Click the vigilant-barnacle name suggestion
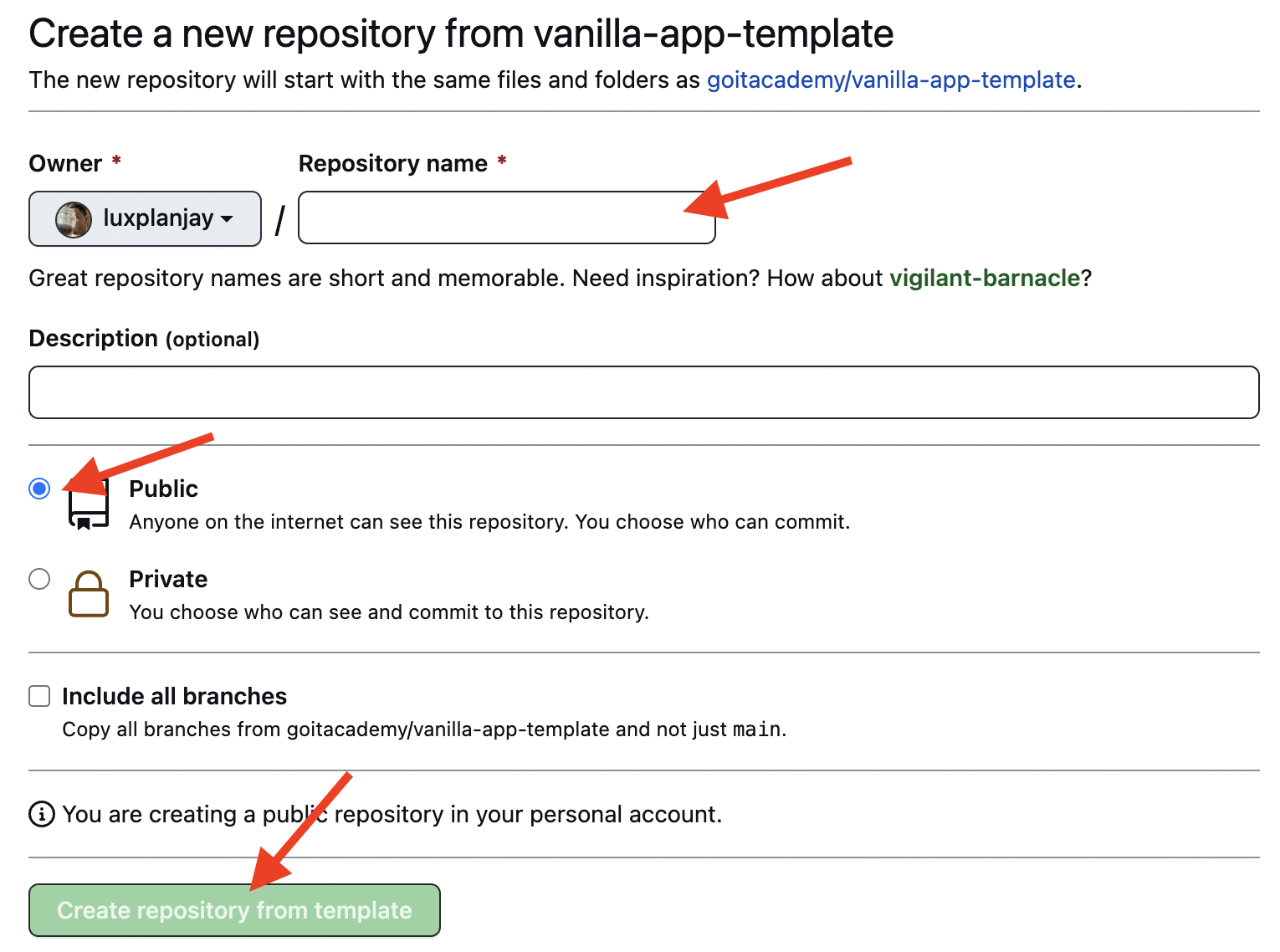Viewport: 1280px width, 952px height. [x=985, y=278]
